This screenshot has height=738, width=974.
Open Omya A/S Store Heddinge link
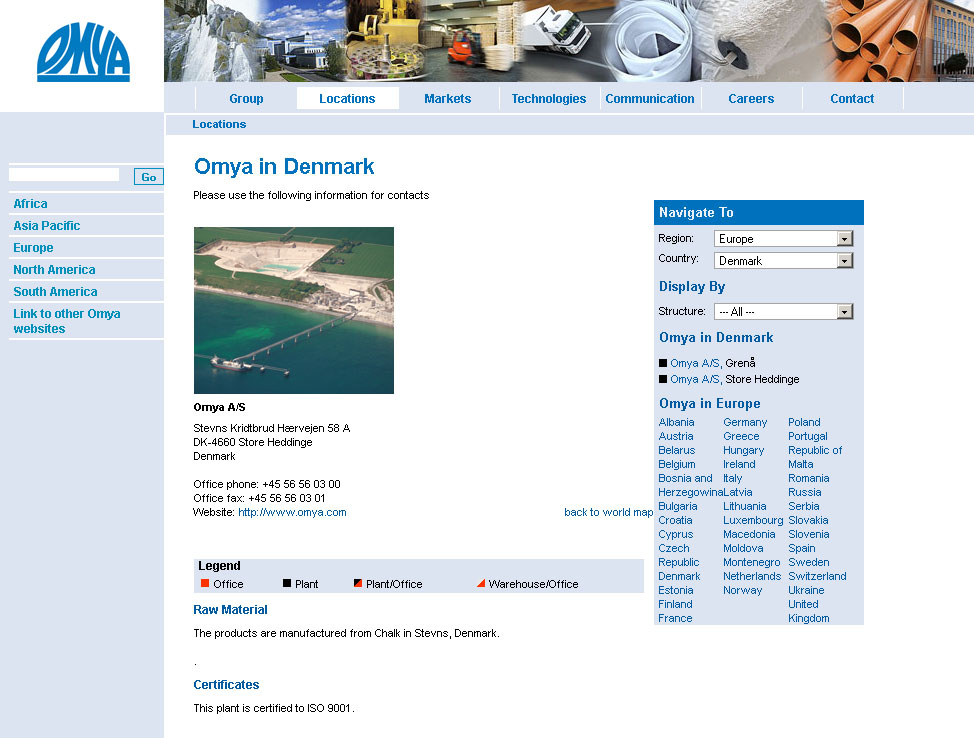tap(696, 379)
